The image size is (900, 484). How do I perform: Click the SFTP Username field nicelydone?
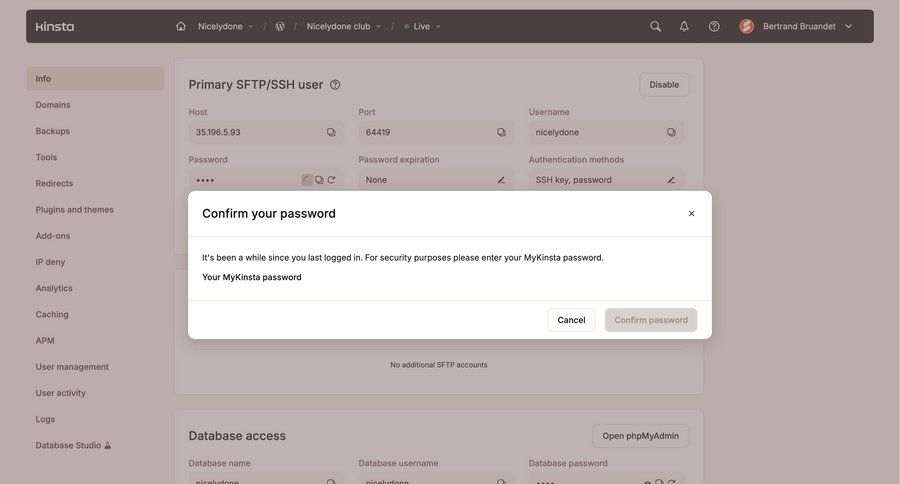coord(606,132)
